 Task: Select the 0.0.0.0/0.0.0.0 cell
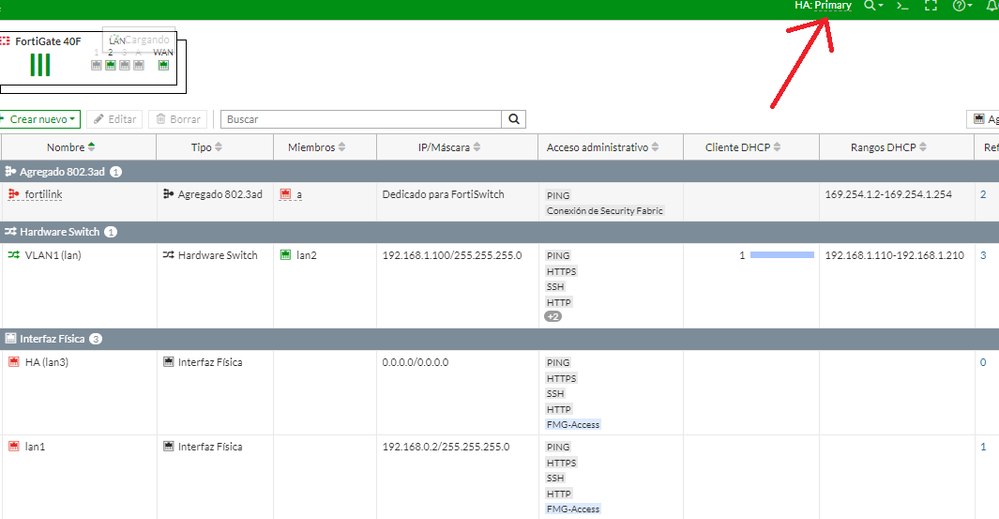point(415,362)
